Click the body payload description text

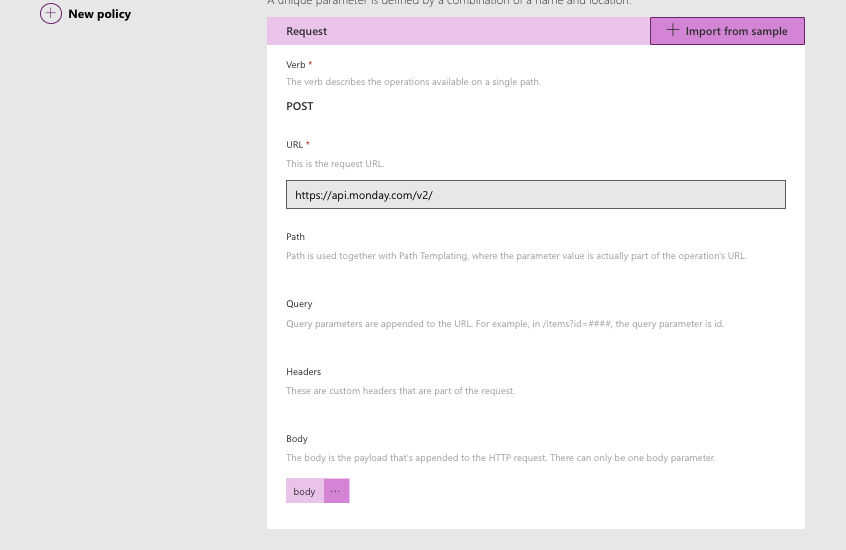pos(501,457)
